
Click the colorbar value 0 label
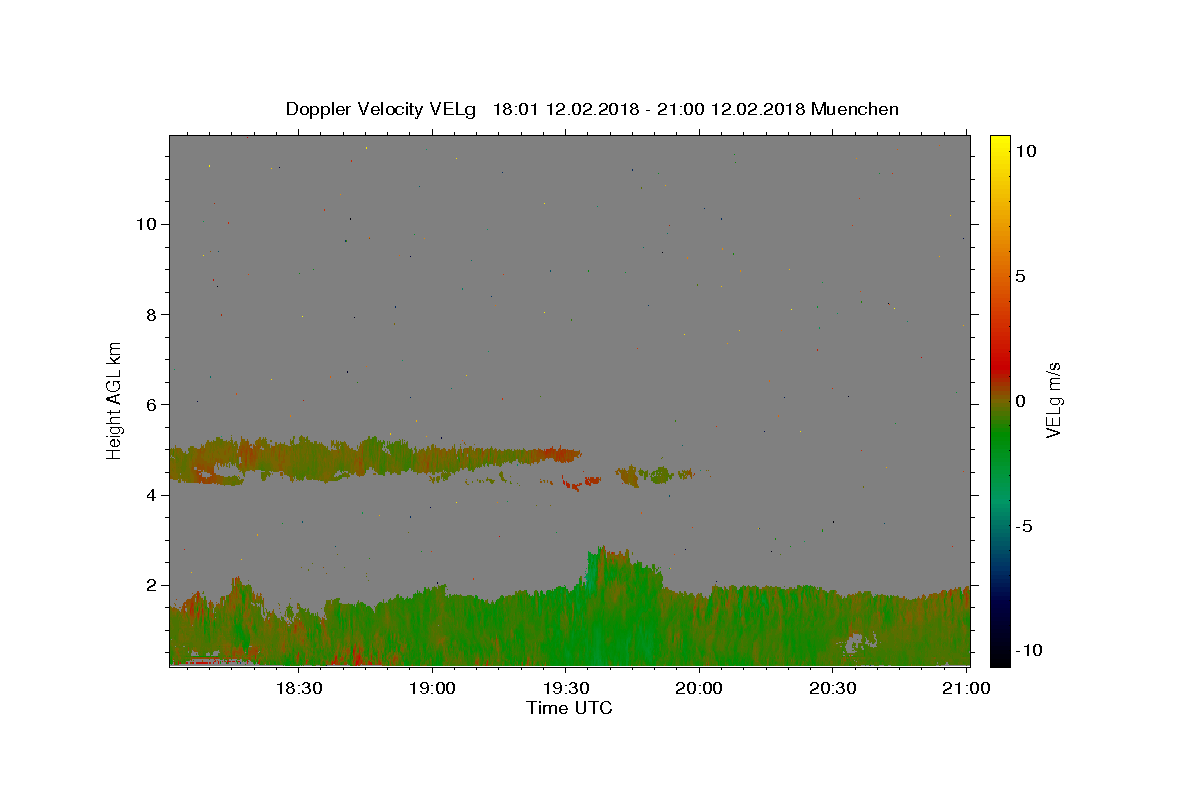[x=1020, y=401]
